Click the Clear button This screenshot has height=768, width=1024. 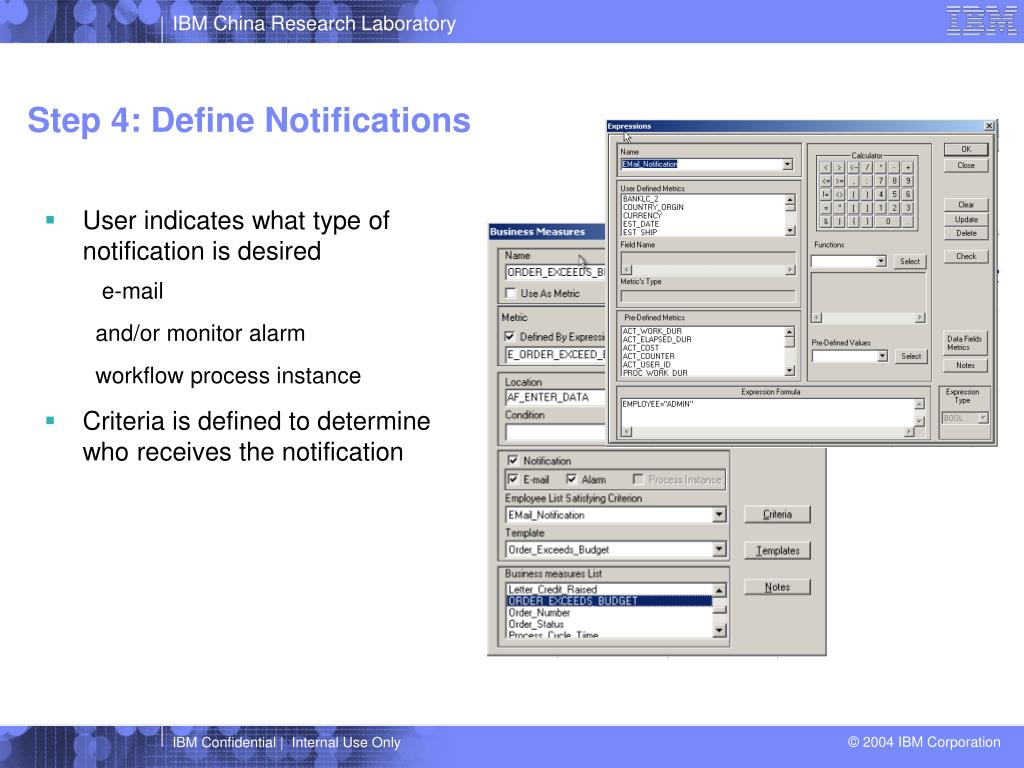(966, 205)
